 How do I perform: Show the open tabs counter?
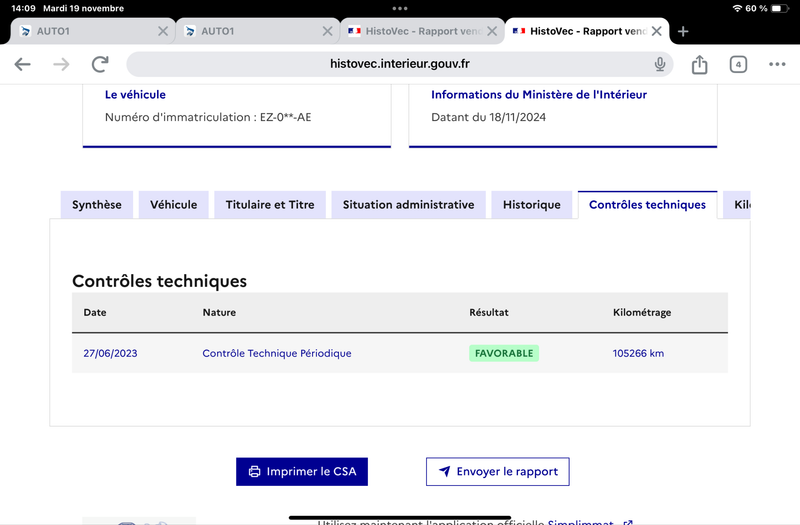[x=738, y=64]
